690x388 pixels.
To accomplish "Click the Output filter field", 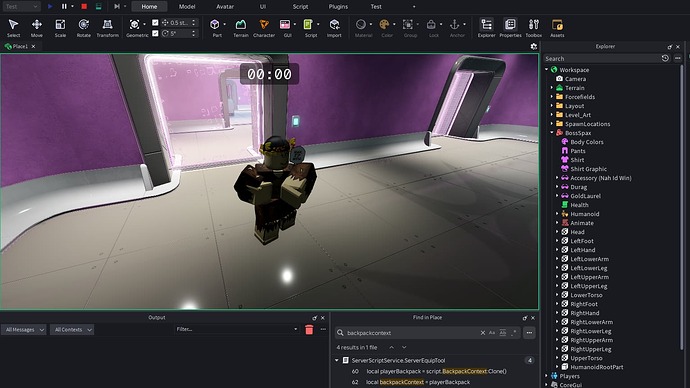I will (236, 329).
